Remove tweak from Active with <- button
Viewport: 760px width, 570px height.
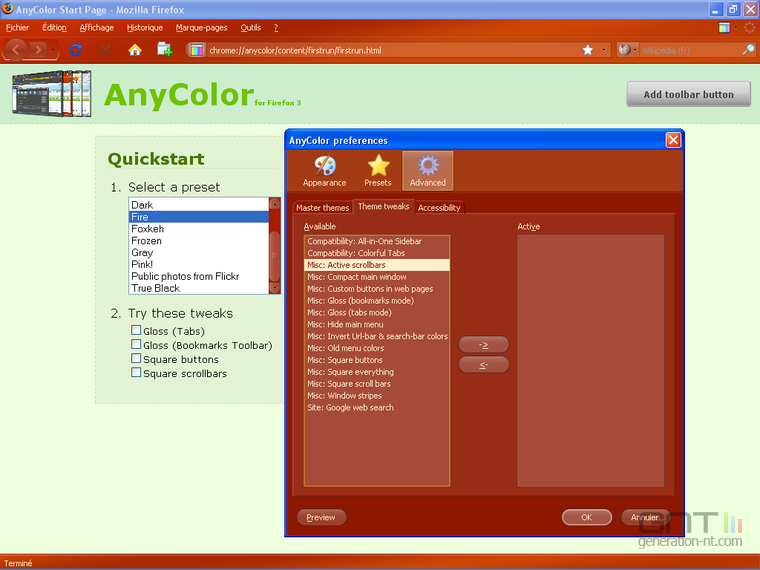click(484, 364)
